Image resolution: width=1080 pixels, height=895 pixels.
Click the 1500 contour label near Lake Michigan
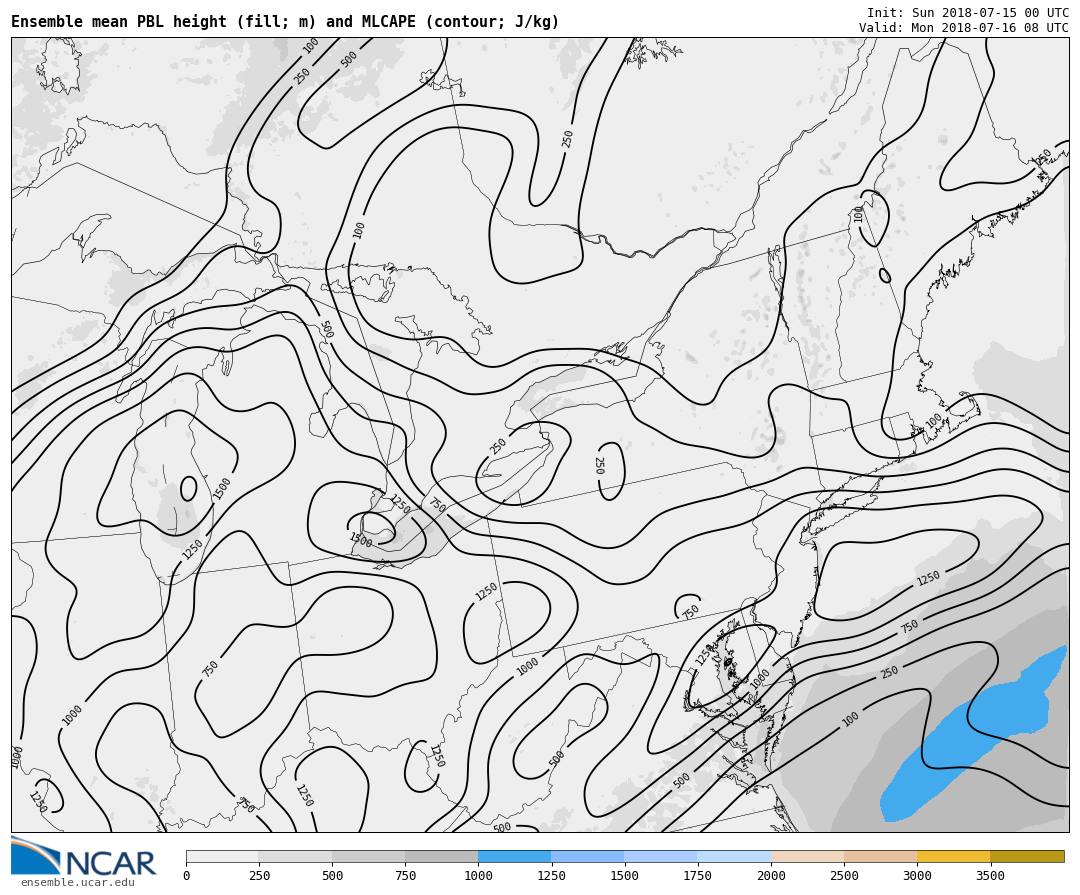(x=222, y=488)
